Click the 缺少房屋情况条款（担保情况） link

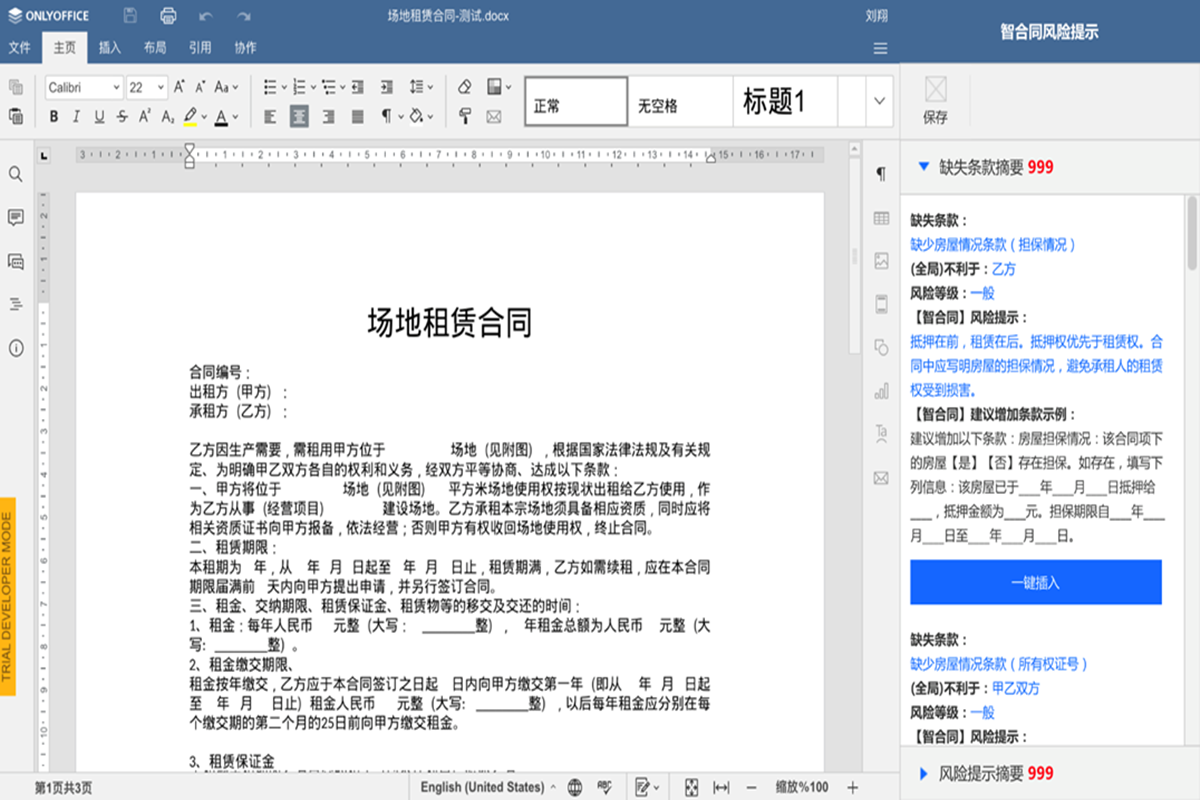pos(993,244)
